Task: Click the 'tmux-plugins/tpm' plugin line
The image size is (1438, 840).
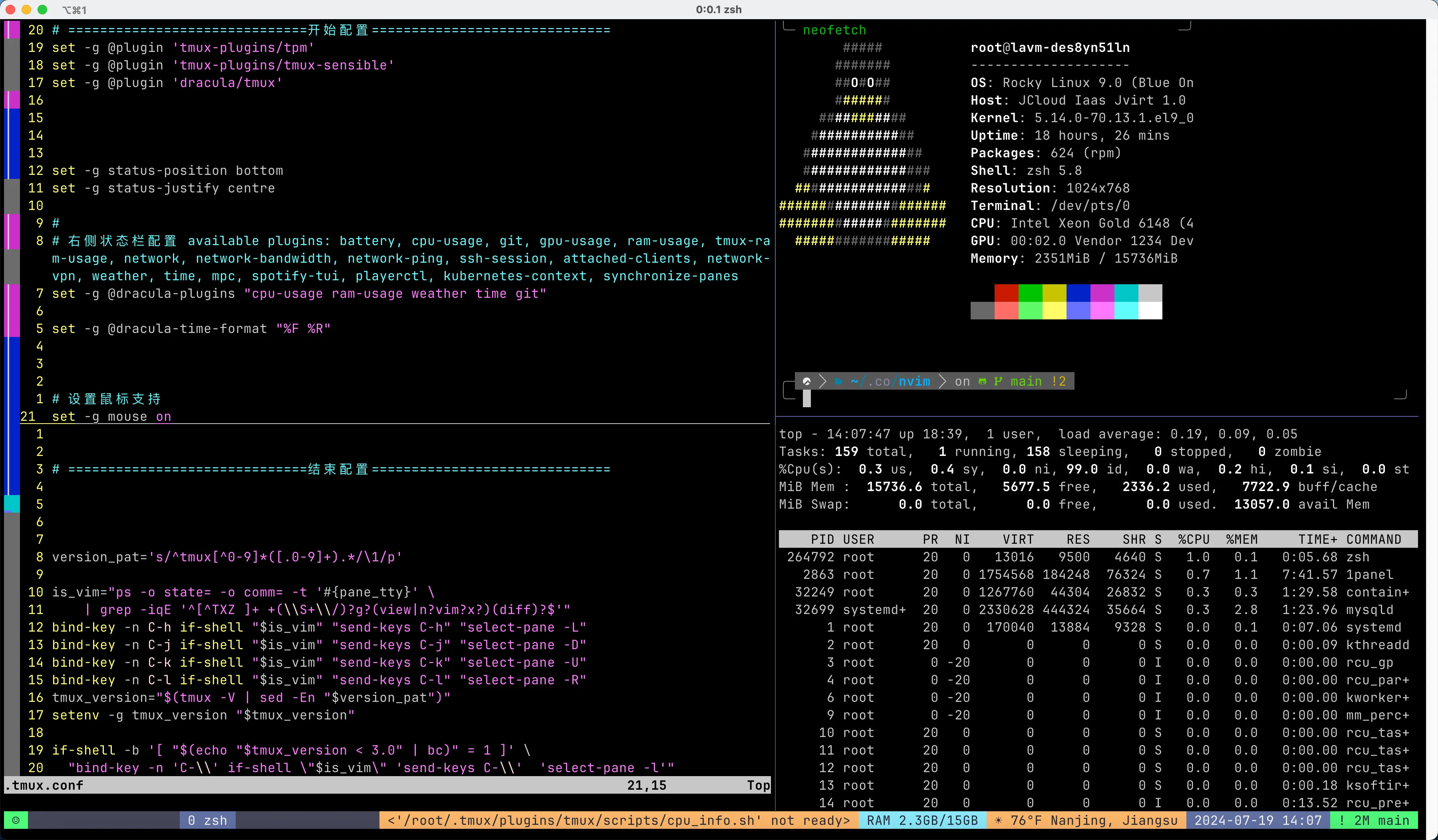Action: [183, 48]
